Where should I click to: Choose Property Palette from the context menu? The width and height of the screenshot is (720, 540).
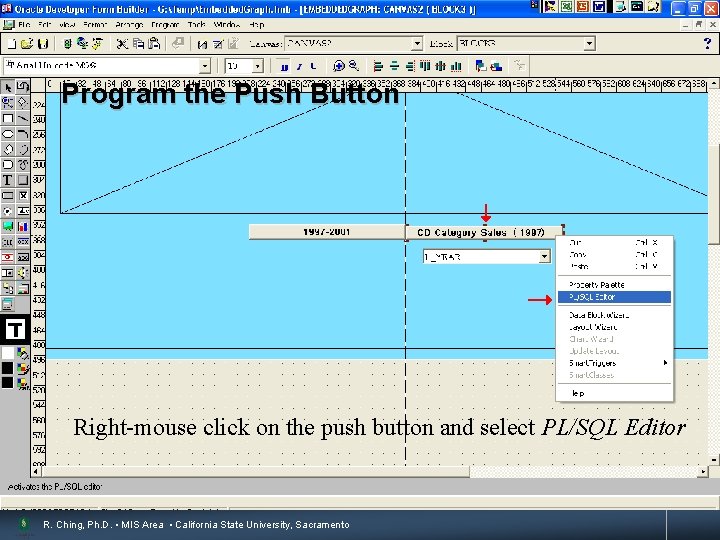click(x=614, y=285)
